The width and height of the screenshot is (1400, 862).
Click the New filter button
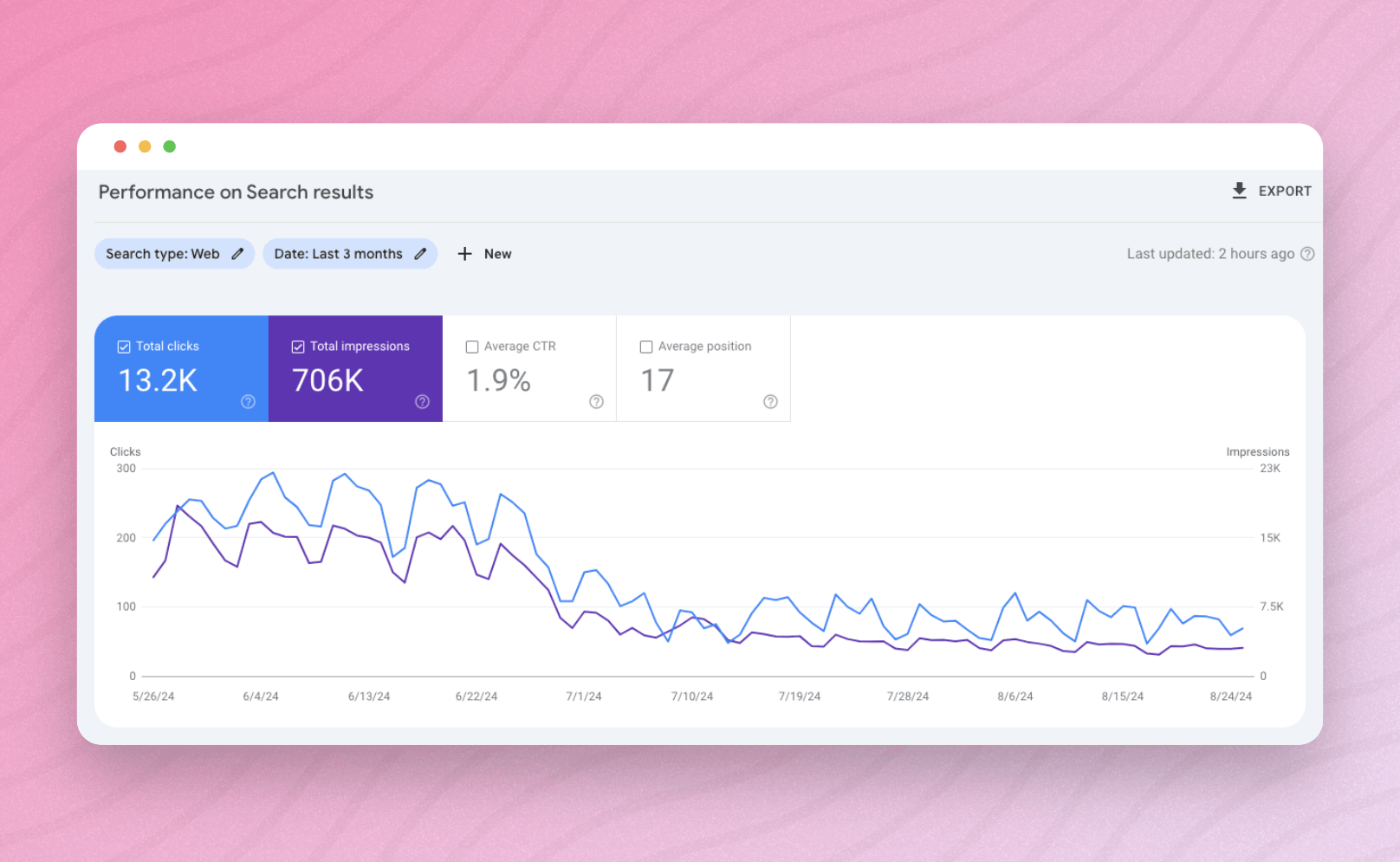[x=497, y=254]
